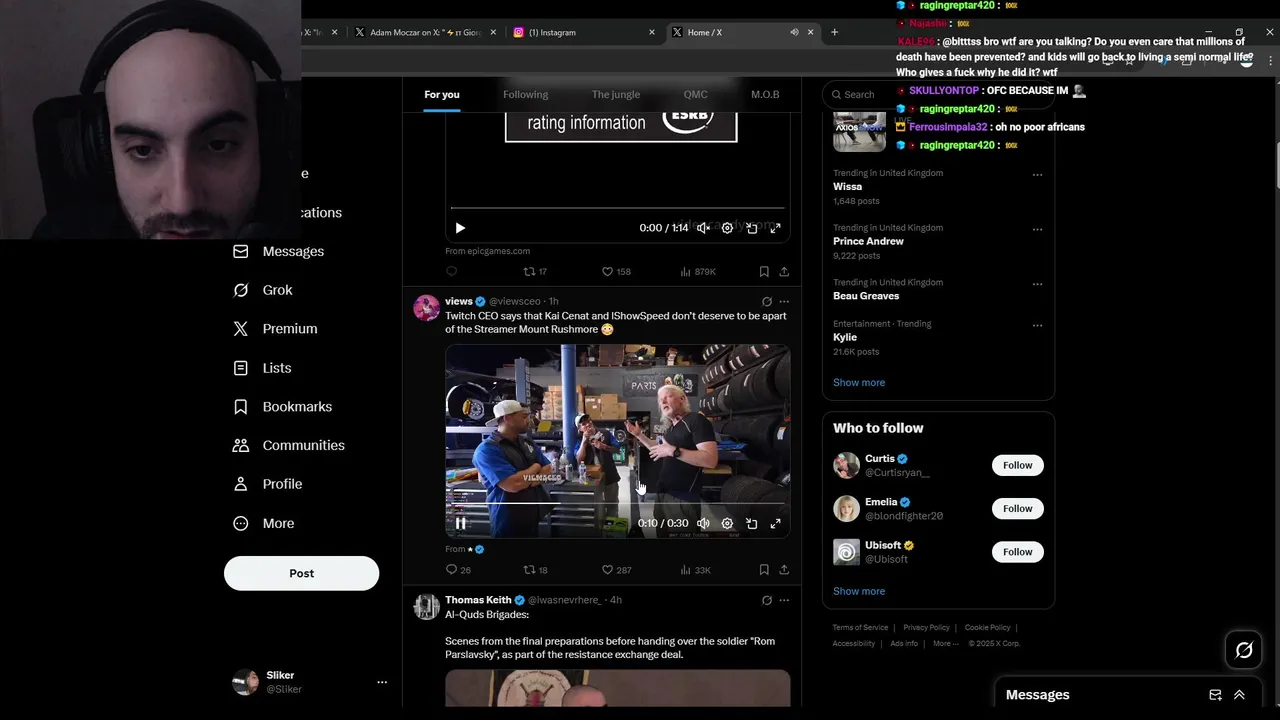This screenshot has height=720, width=1280.
Task: Close the Instagram browser tab
Action: (x=652, y=32)
